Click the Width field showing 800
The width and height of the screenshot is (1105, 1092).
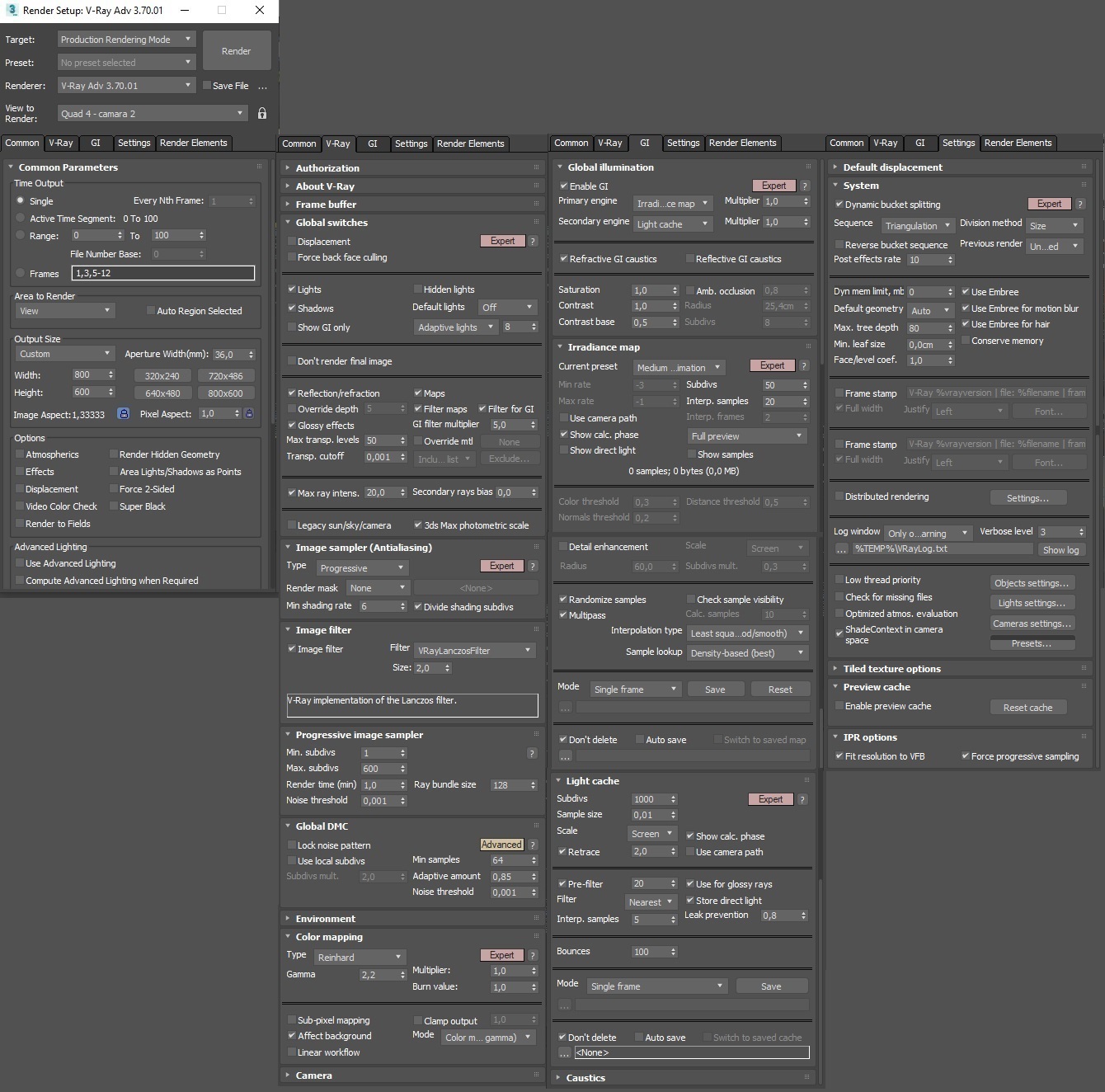[89, 374]
